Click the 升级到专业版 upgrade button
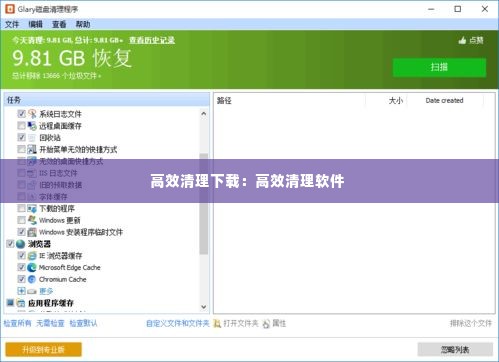The image size is (499, 362). pos(43,350)
